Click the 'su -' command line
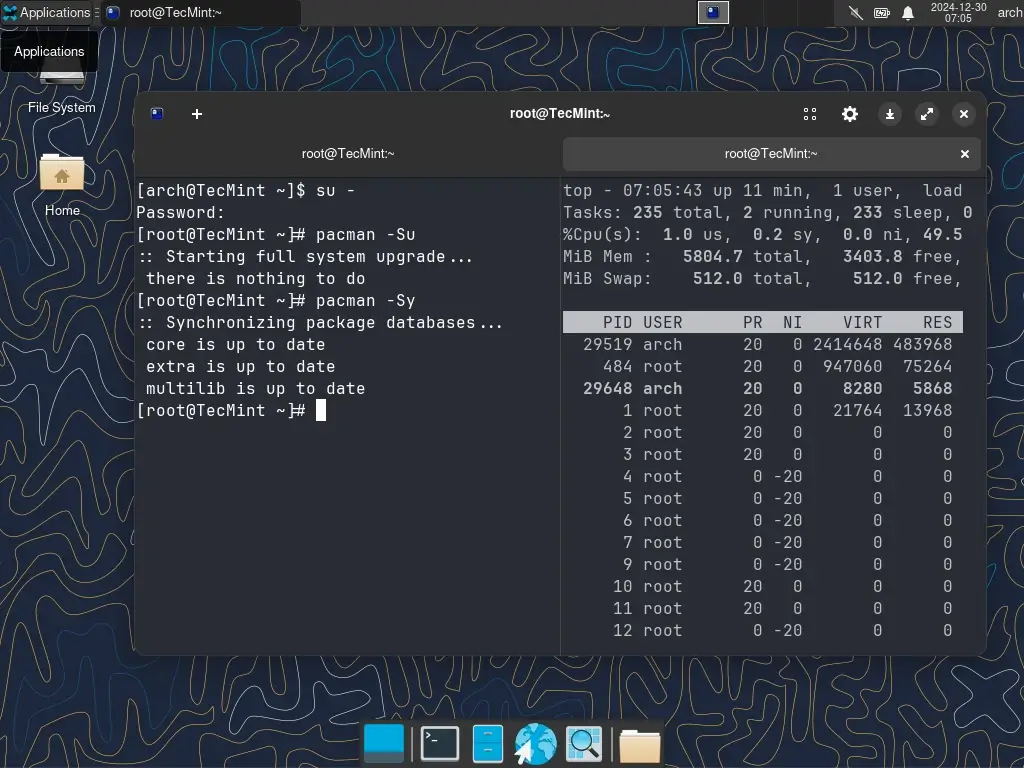 click(x=246, y=191)
